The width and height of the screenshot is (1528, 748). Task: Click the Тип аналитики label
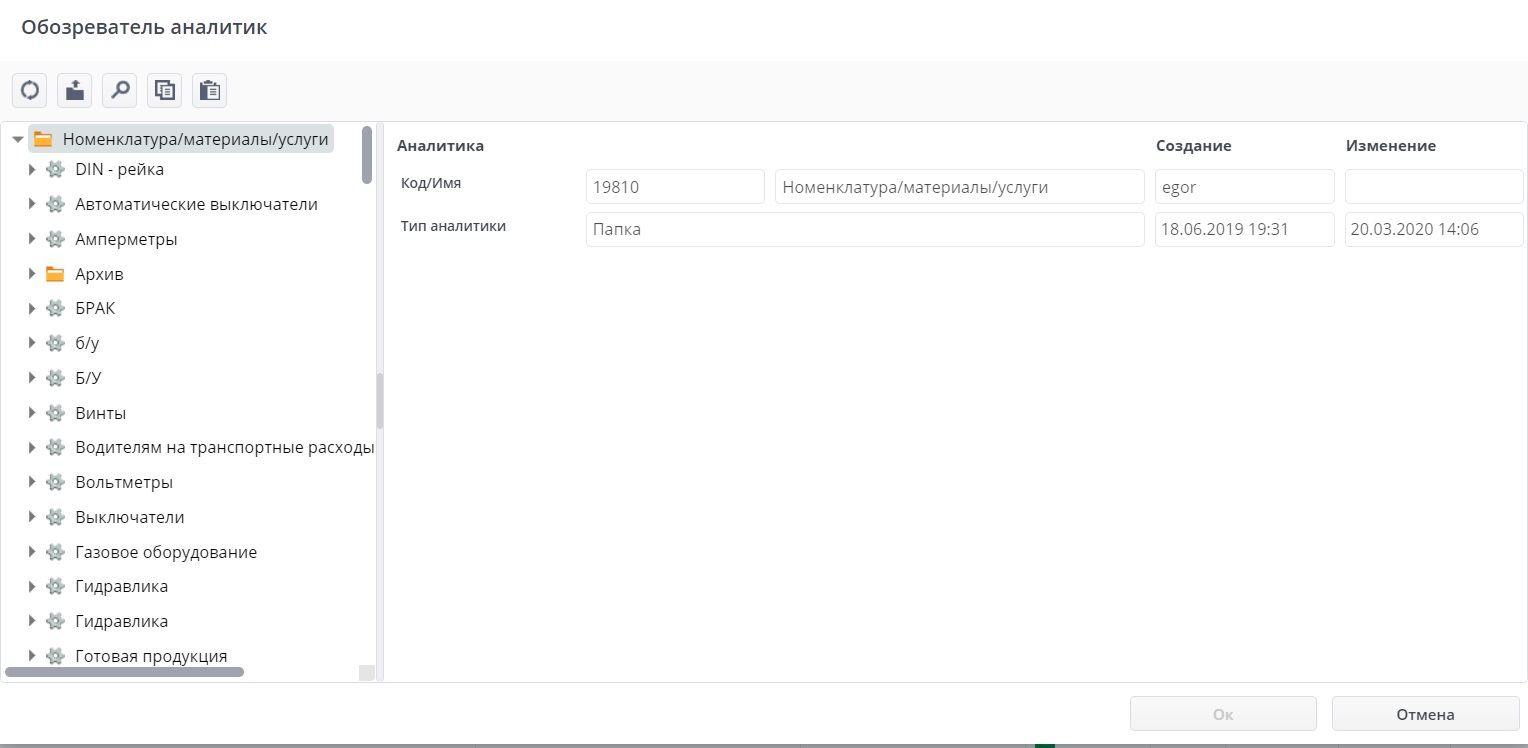tap(453, 226)
